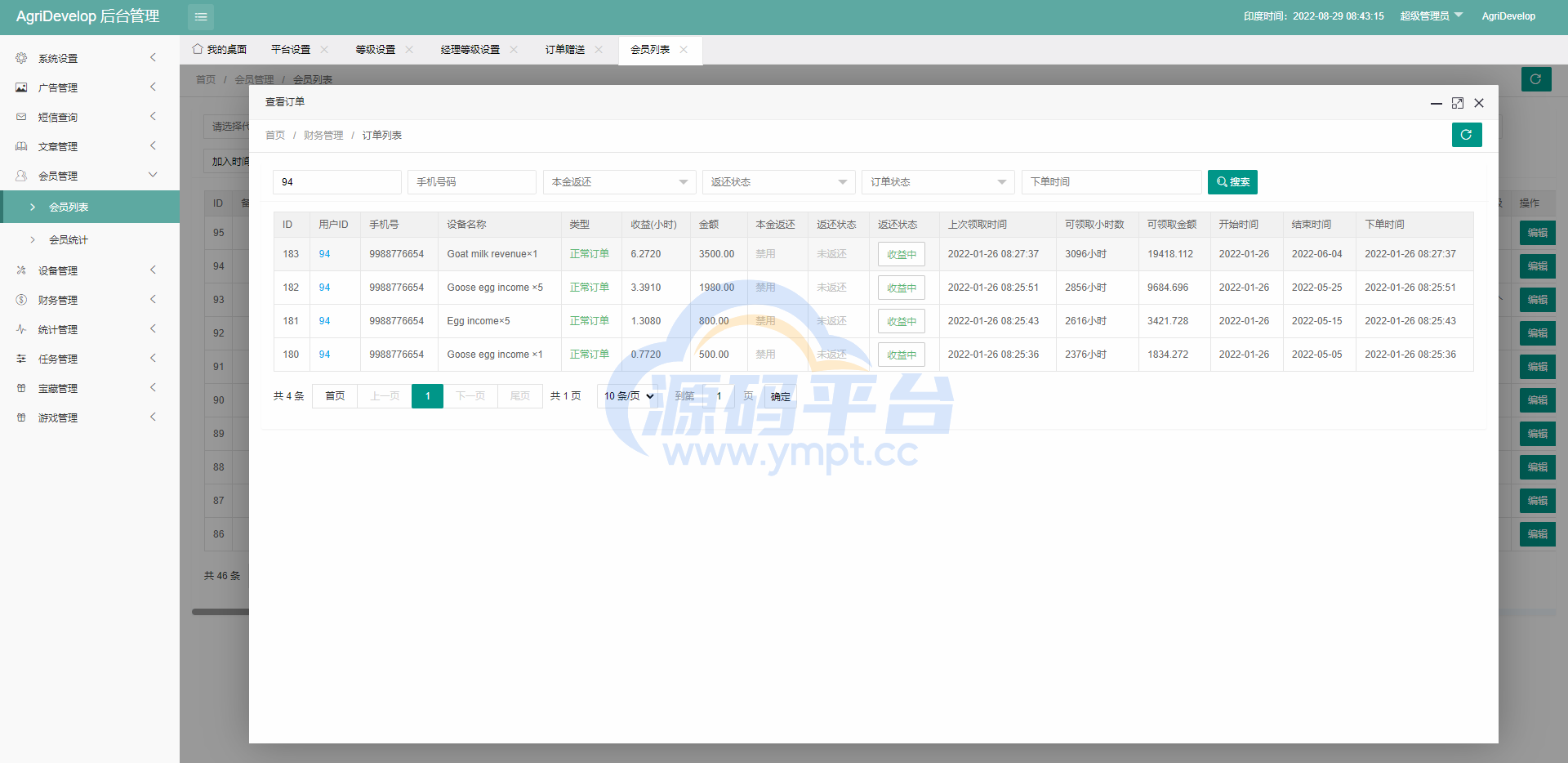
Task: Expand the 系统设置 sidebar menu
Action: click(90, 58)
